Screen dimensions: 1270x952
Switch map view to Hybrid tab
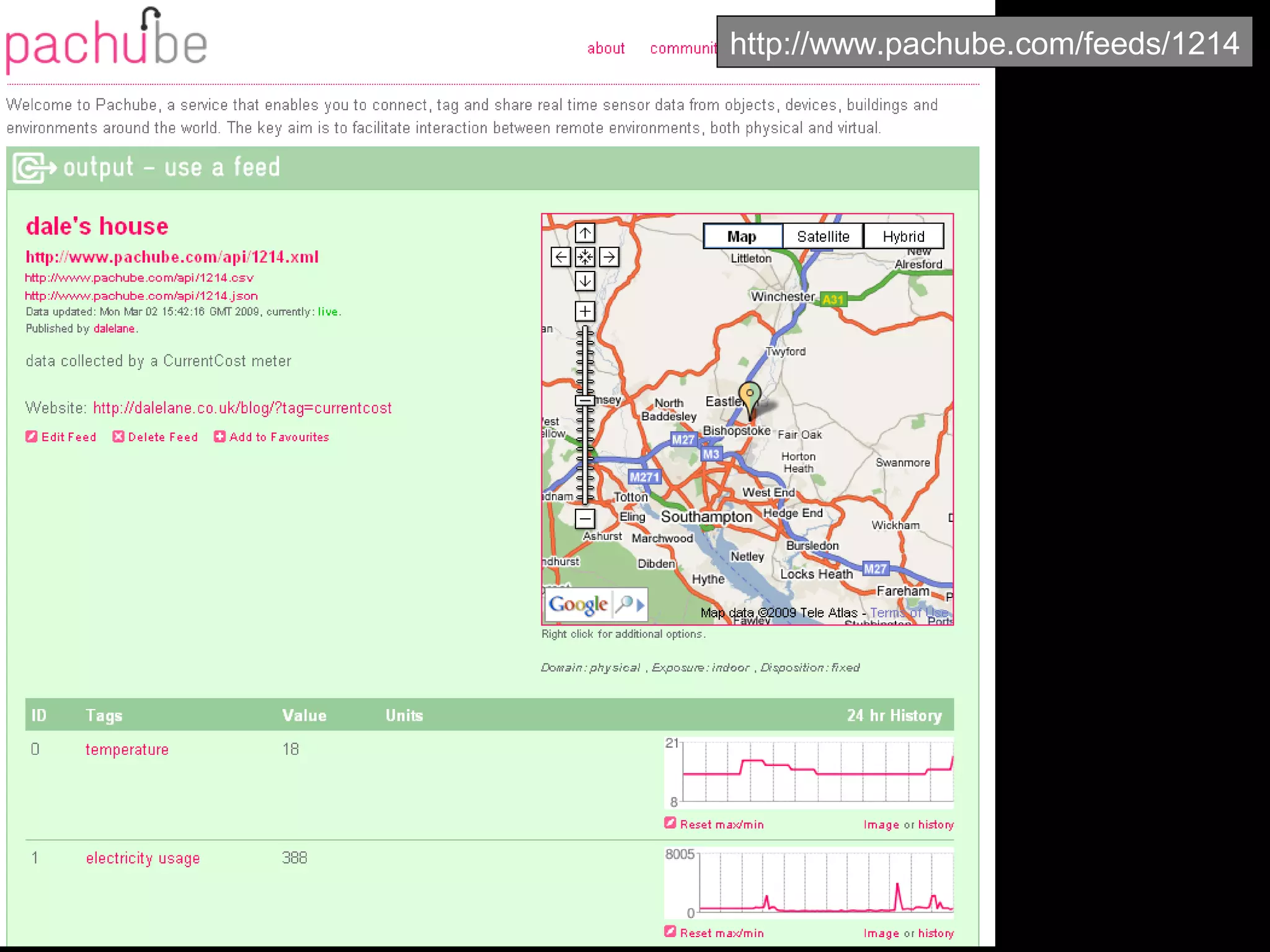tap(904, 236)
